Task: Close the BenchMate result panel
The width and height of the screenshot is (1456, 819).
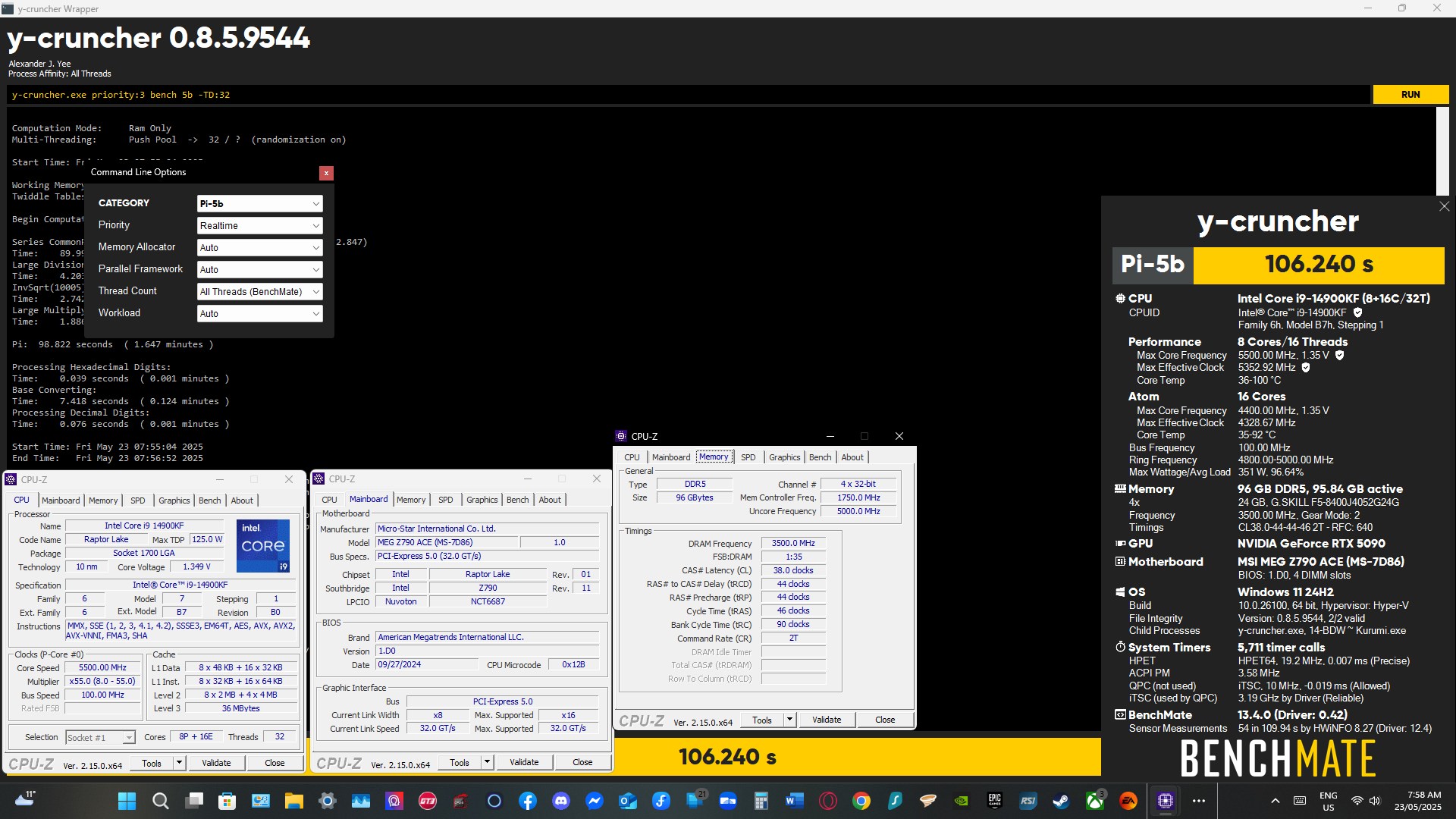Action: point(1444,206)
